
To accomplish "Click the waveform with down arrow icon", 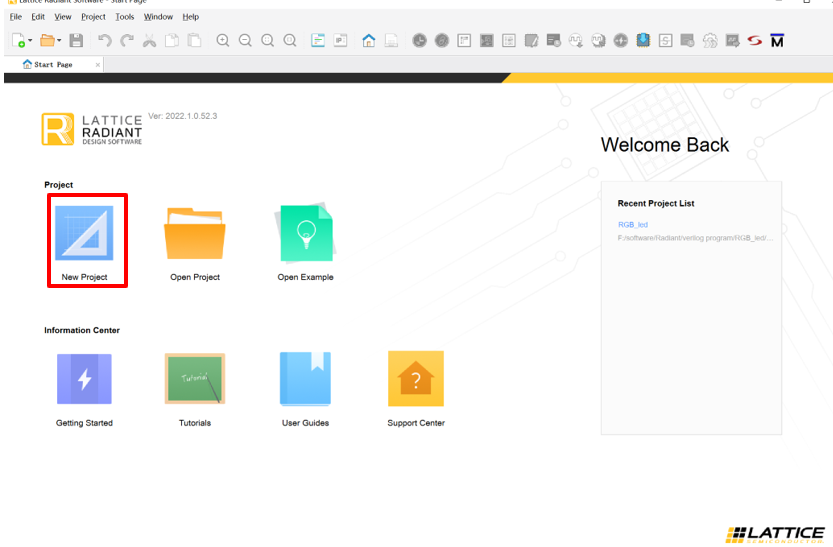I will pyautogui.click(x=576, y=40).
